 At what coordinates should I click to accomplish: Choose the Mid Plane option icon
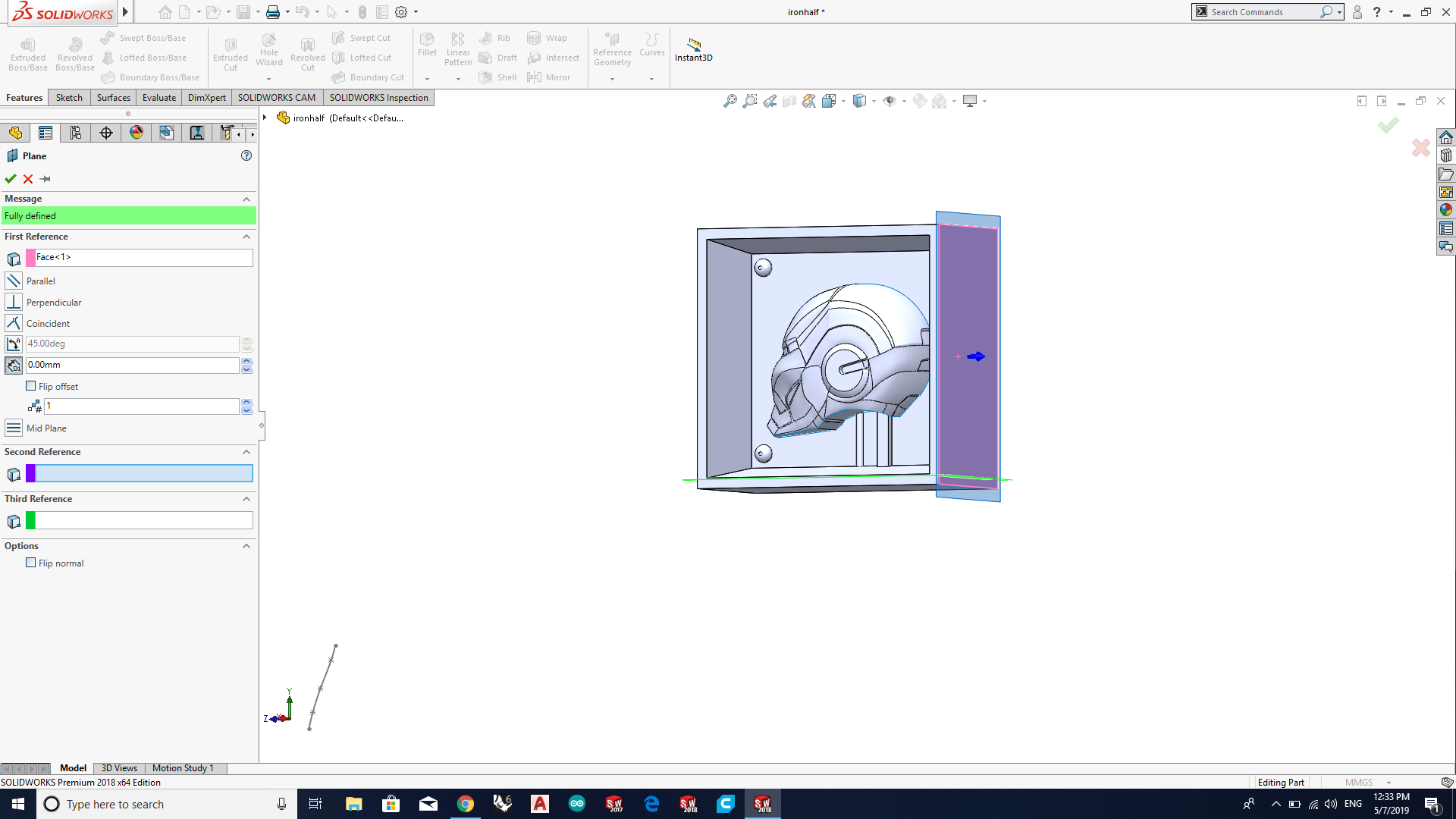point(14,428)
